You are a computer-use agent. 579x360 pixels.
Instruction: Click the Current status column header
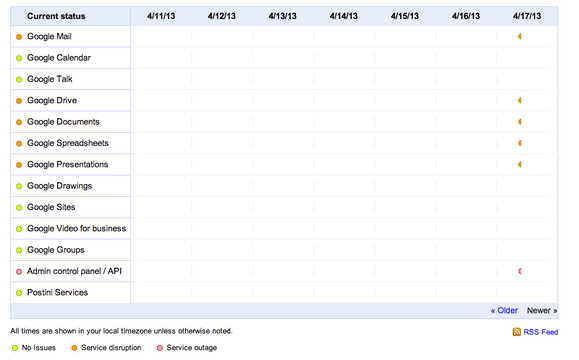coord(56,16)
